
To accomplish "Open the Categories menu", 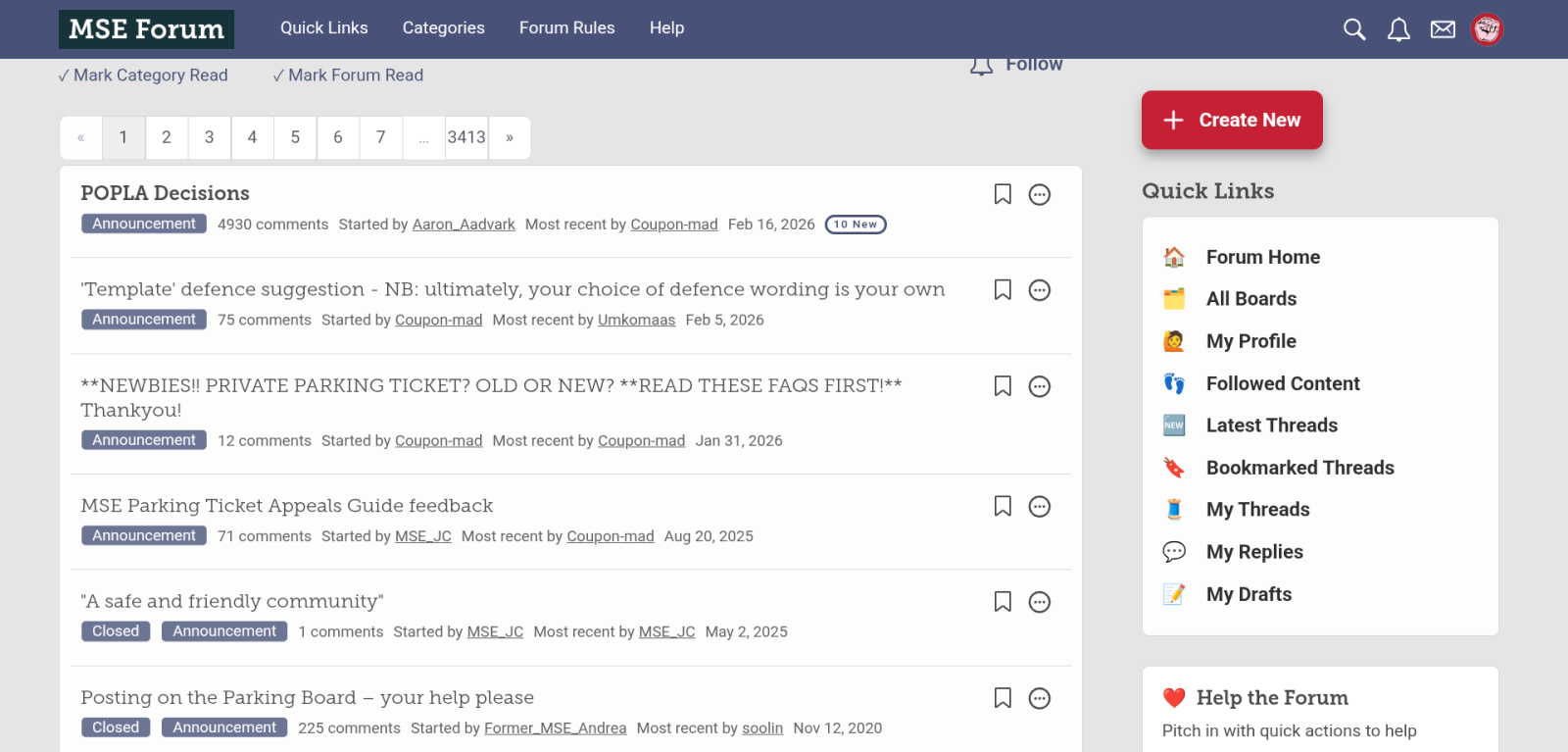I will [x=443, y=27].
